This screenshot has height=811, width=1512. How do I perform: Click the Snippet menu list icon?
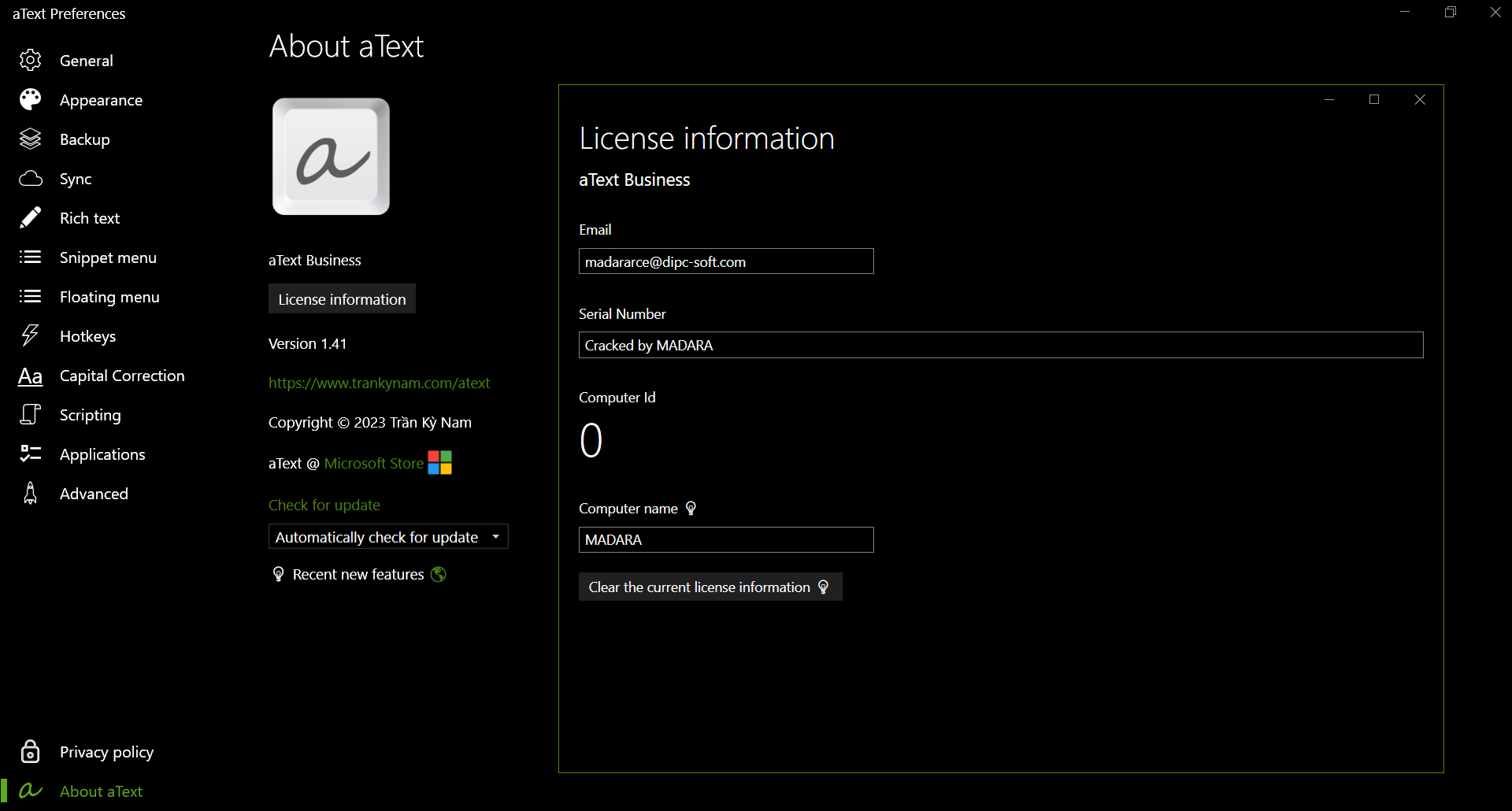tap(30, 257)
